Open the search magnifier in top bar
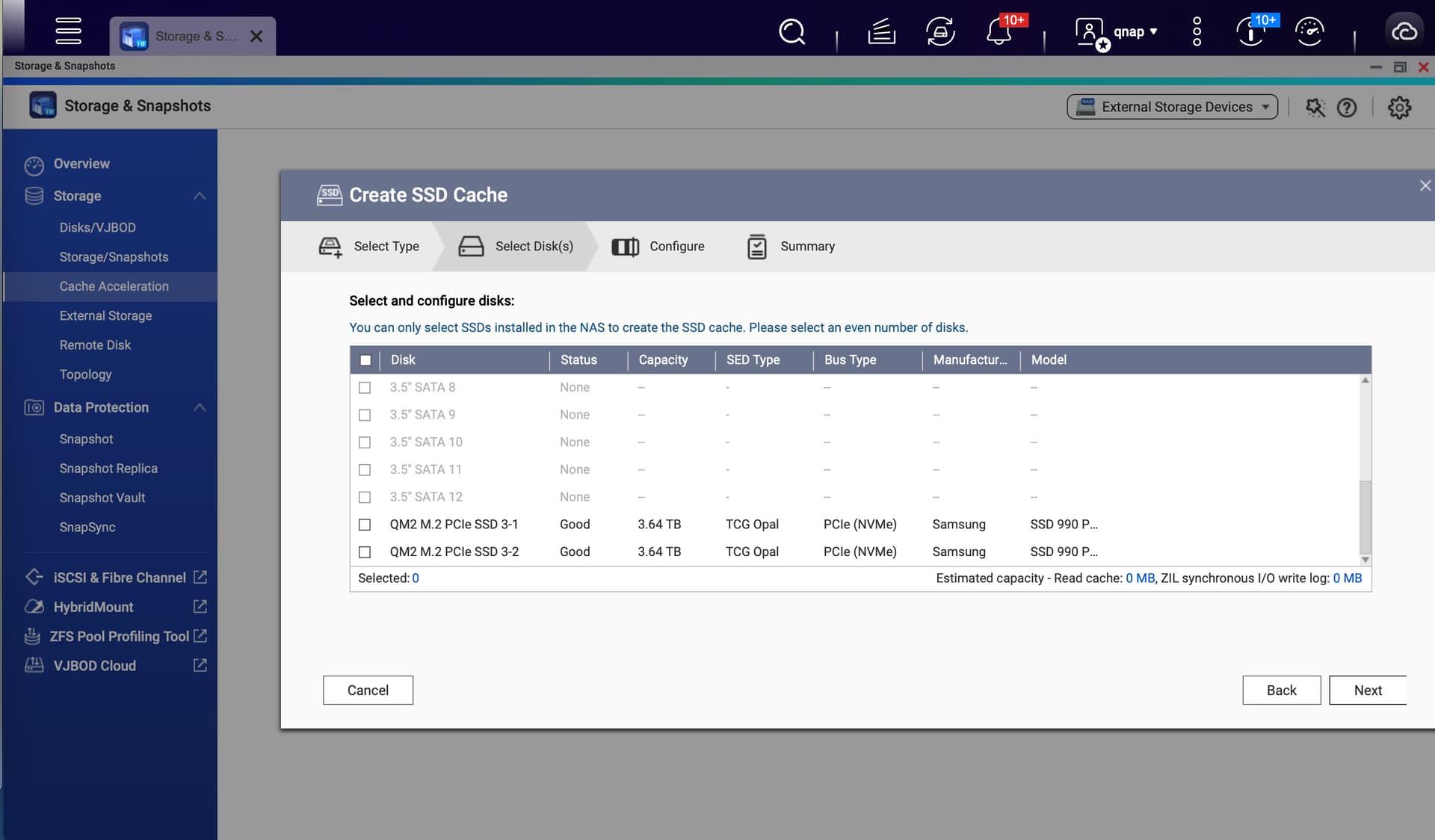 click(x=791, y=32)
